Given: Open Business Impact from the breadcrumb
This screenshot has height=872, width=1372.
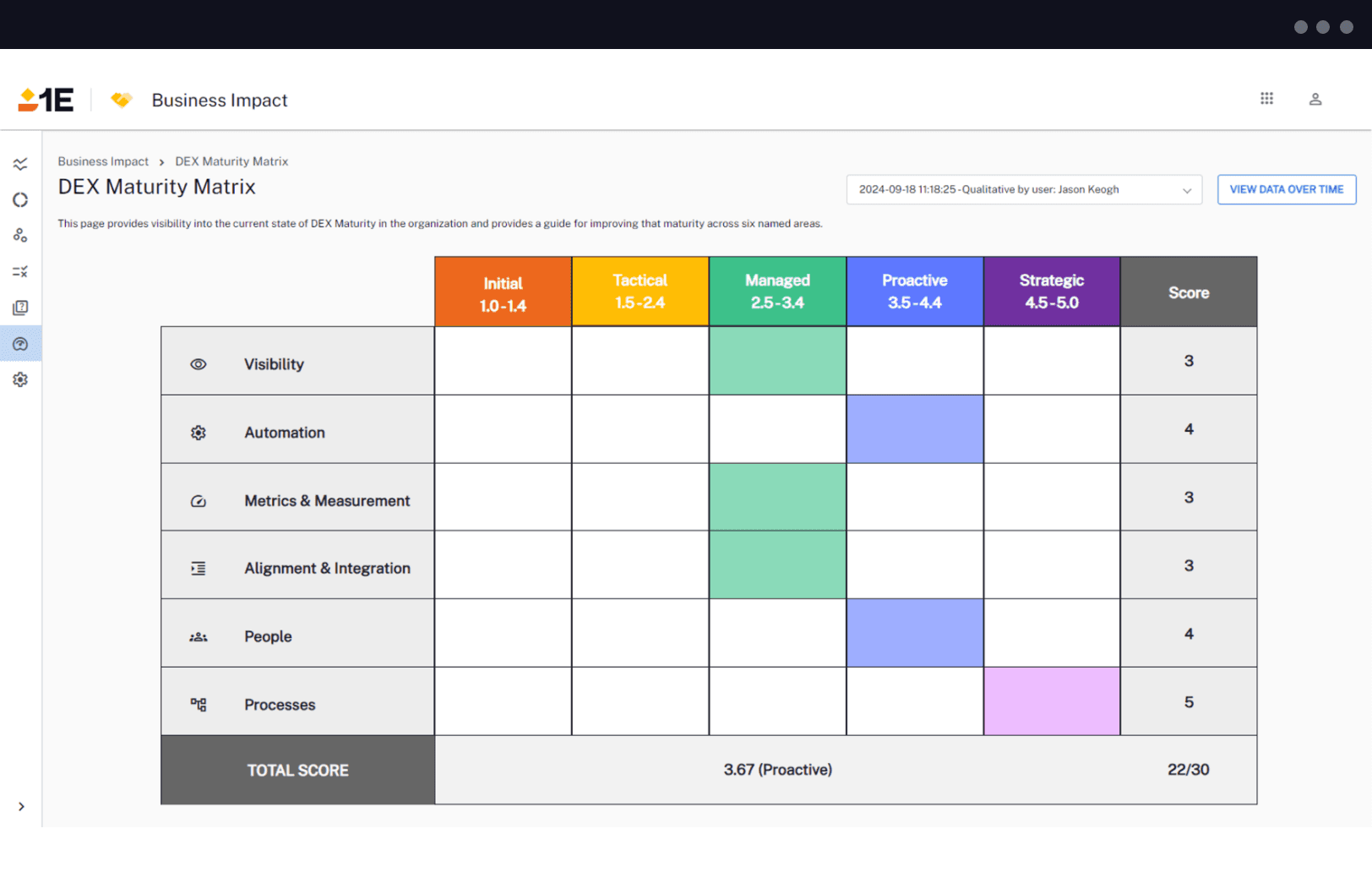Looking at the screenshot, I should tap(103, 161).
